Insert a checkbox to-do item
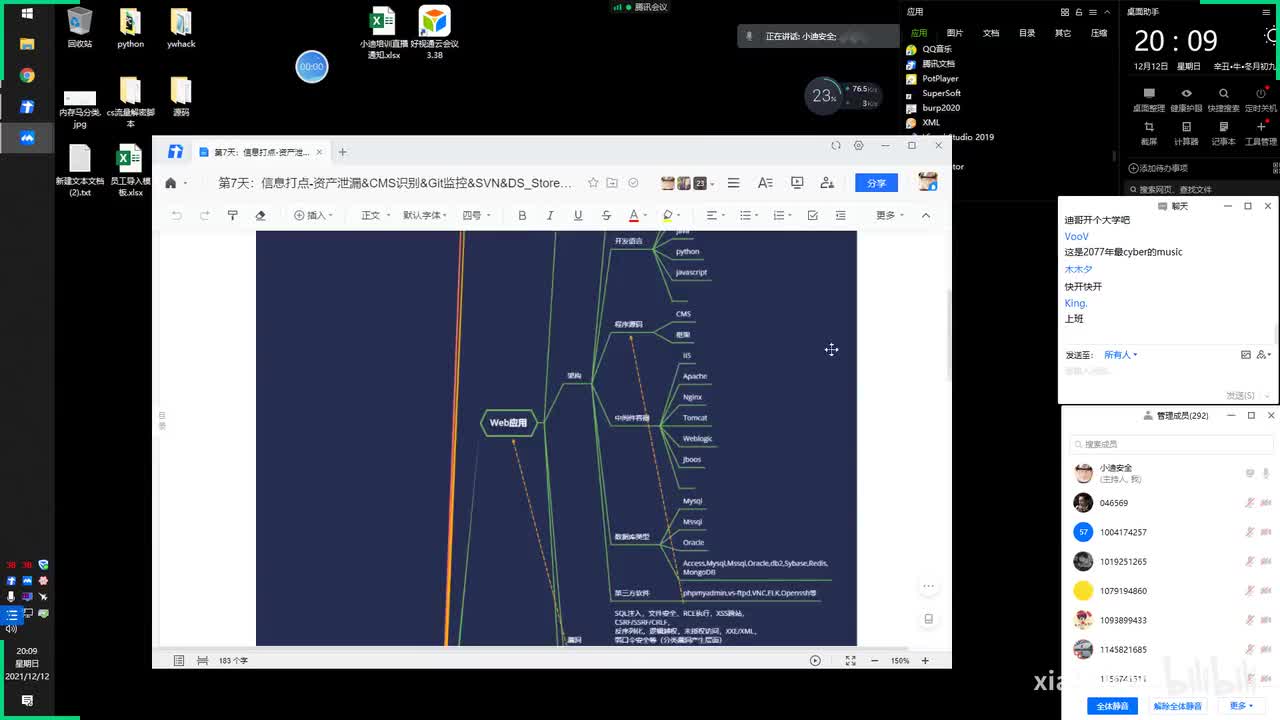 pos(812,215)
